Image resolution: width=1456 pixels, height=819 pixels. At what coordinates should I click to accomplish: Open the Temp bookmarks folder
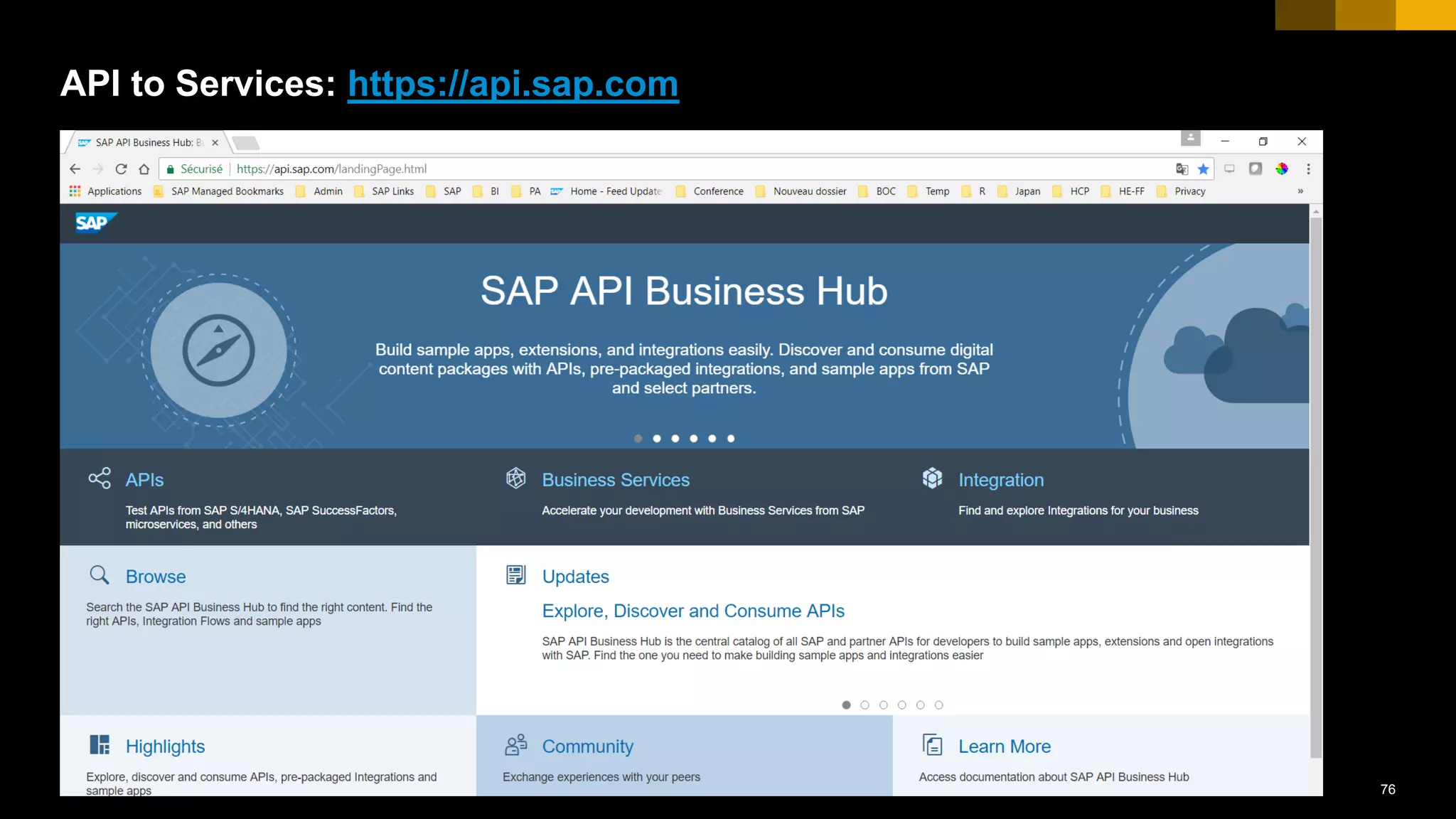pos(928,191)
